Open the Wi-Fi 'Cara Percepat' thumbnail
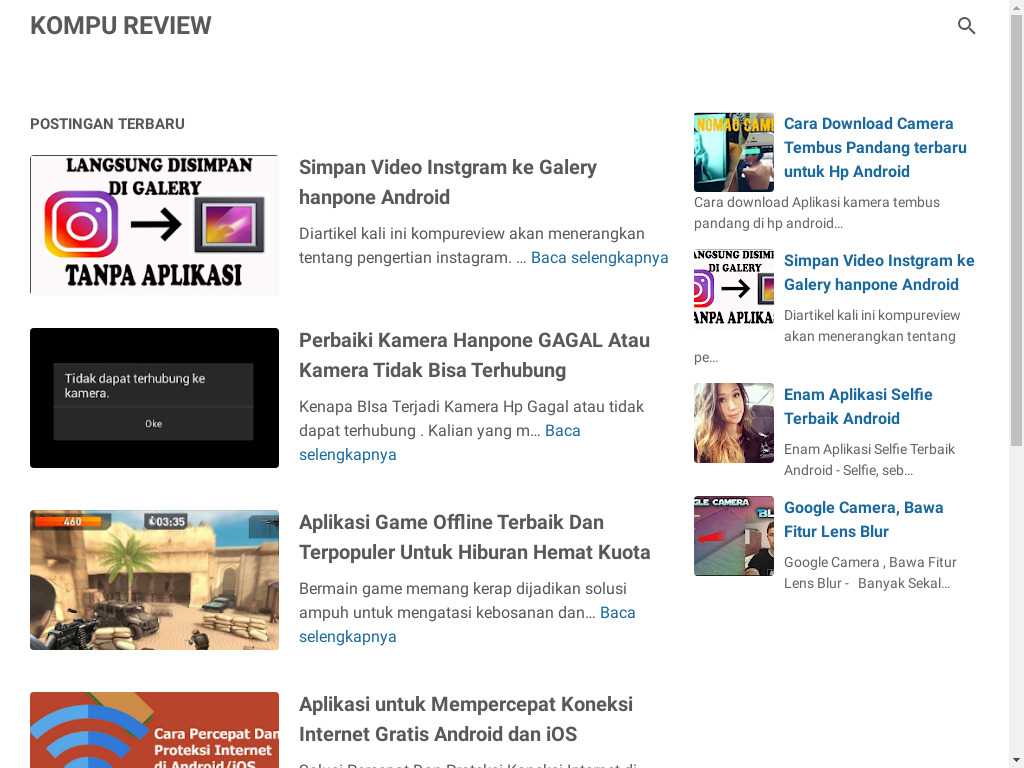 tap(154, 730)
